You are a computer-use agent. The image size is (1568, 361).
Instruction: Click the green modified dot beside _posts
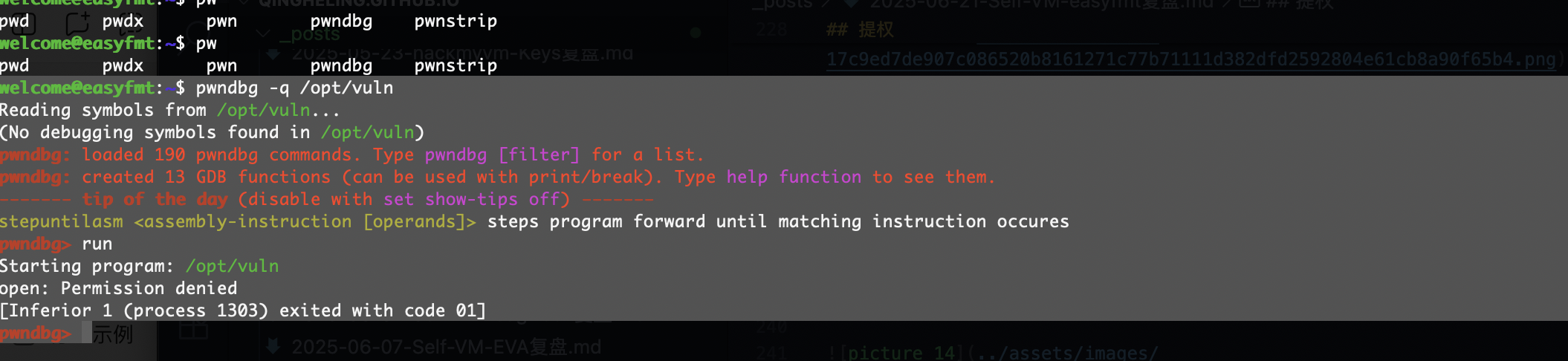[x=696, y=33]
